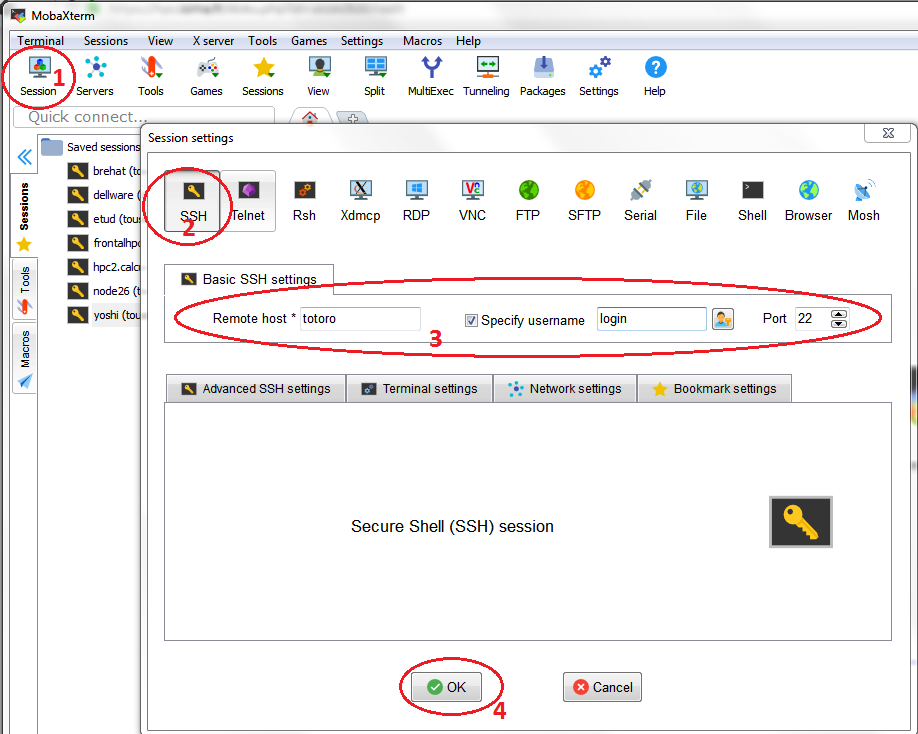Screen dimensions: 918x734
Task: Open the Network settings tab
Action: pyautogui.click(x=565, y=389)
